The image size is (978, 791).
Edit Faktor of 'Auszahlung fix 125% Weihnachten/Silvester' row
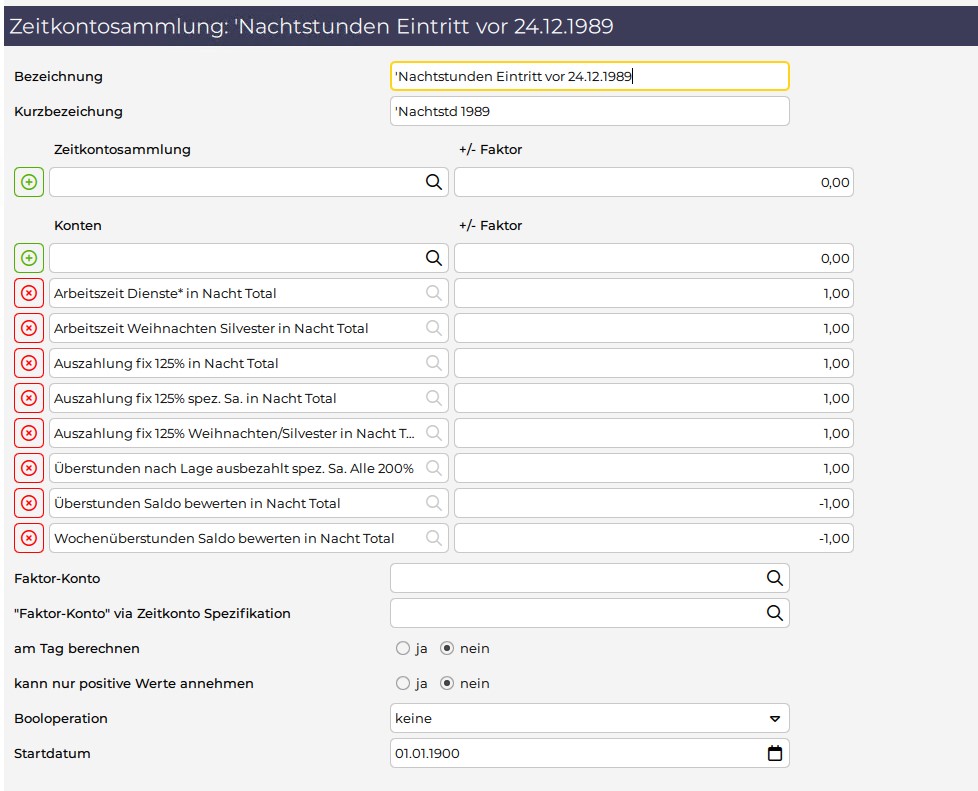point(654,433)
